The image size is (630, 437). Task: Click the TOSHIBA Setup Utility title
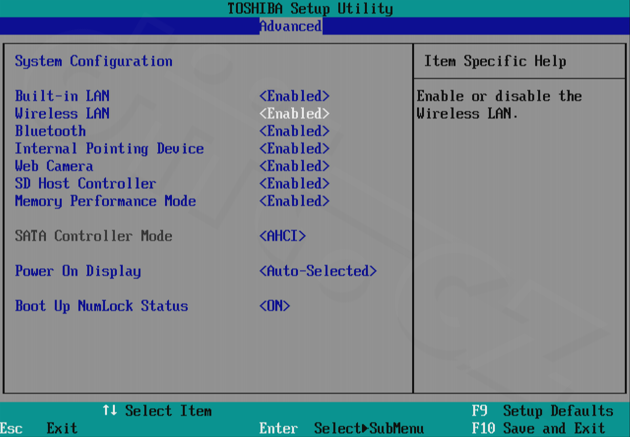pos(310,8)
